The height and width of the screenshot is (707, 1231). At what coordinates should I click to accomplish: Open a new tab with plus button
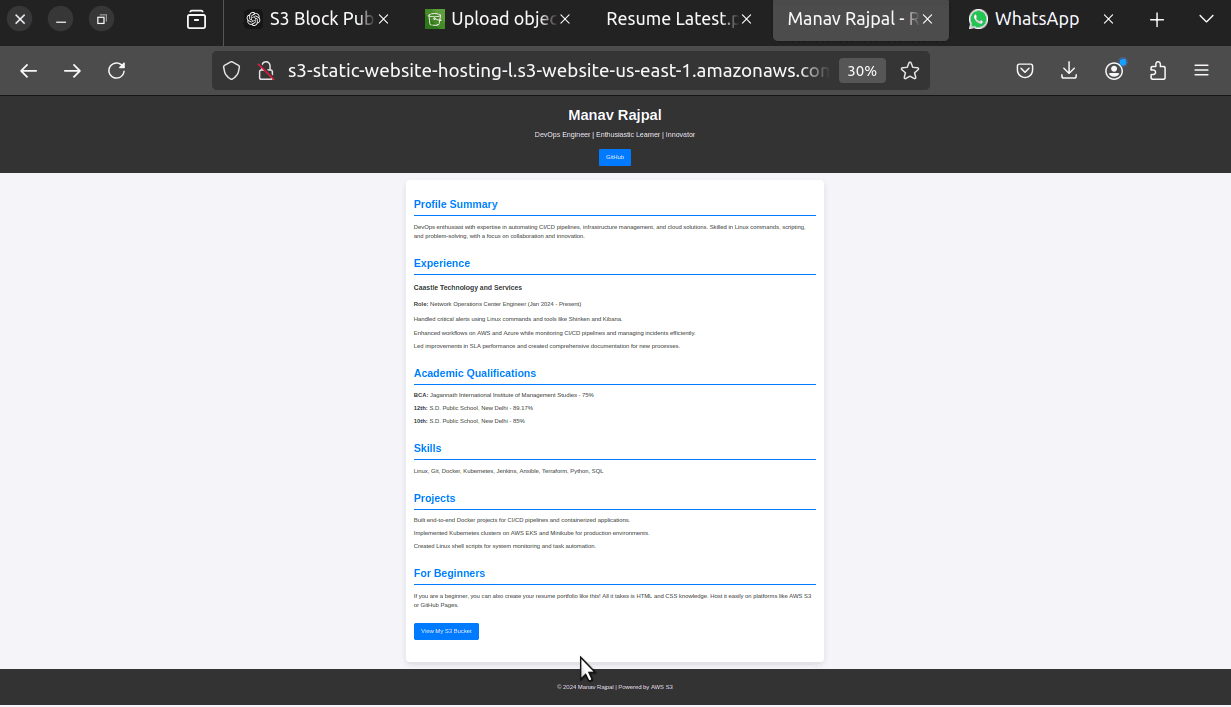1157,19
